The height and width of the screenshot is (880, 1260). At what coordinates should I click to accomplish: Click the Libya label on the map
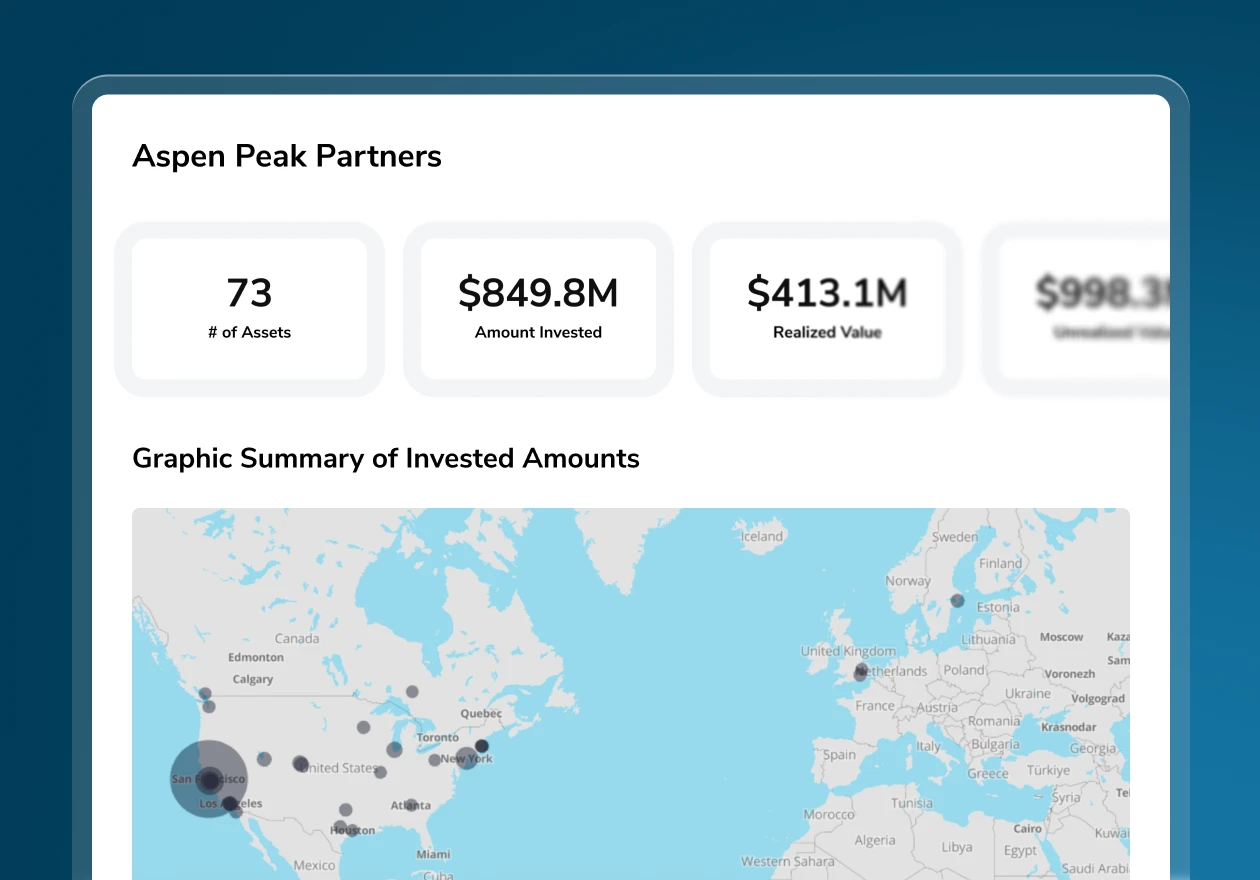[x=957, y=847]
